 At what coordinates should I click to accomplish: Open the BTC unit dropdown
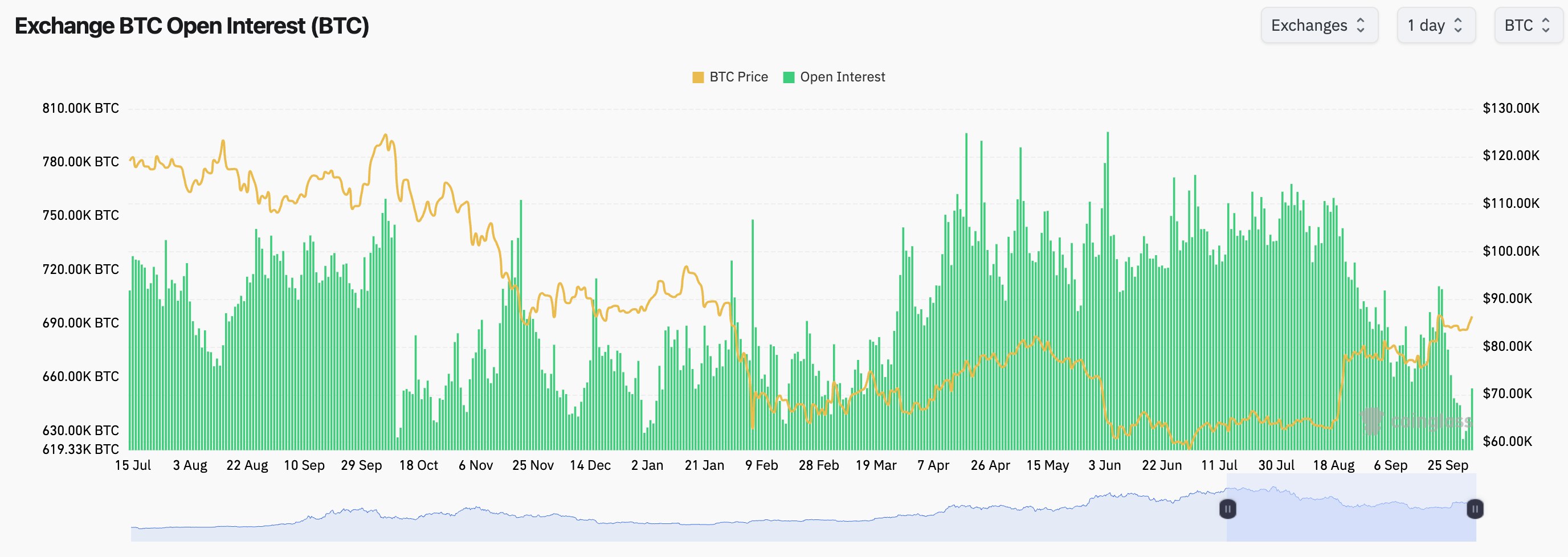1529,25
